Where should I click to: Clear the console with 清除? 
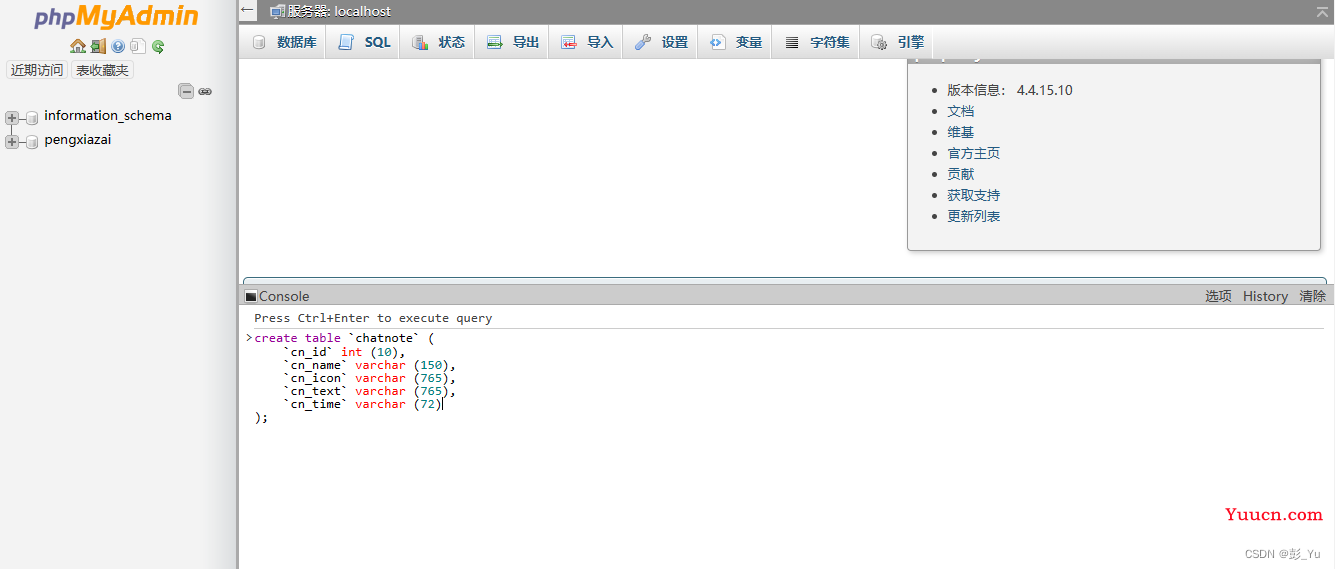point(1313,296)
